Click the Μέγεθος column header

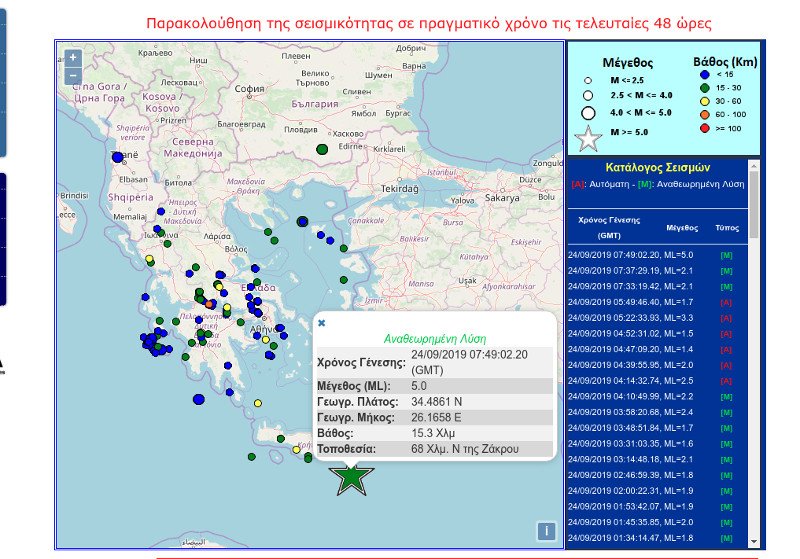(x=682, y=227)
